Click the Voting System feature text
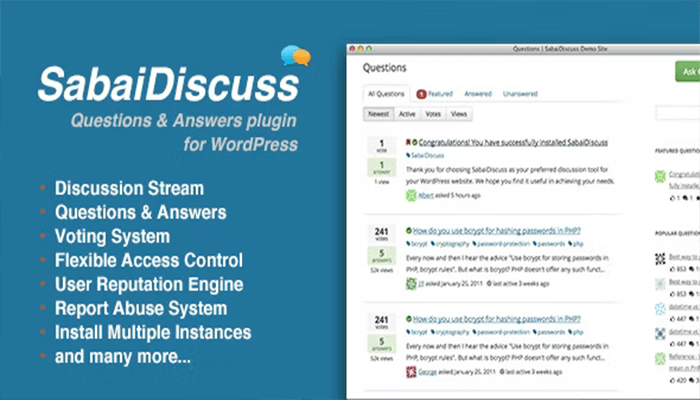 [112, 237]
